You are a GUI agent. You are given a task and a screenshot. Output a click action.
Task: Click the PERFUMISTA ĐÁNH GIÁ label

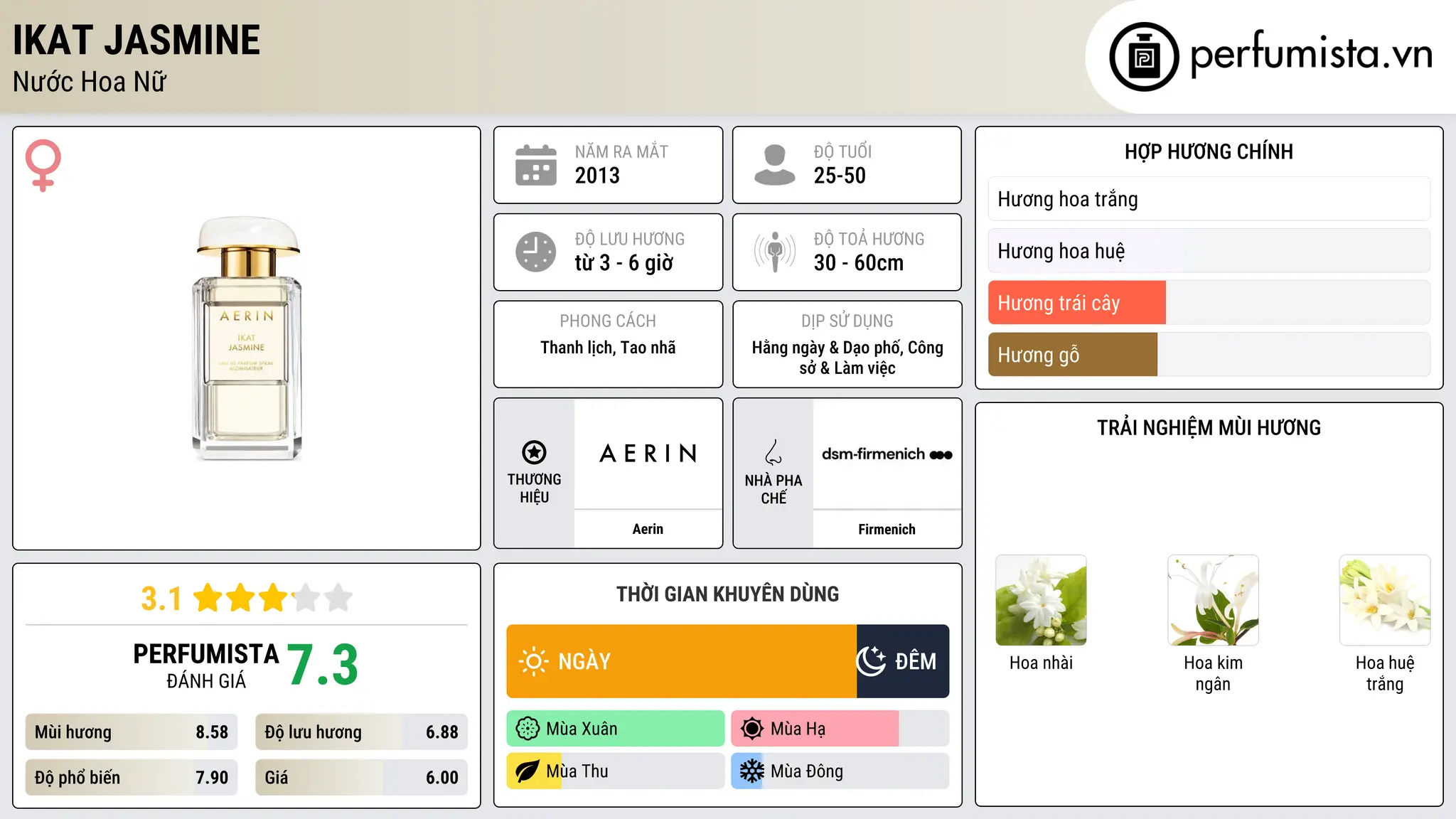pos(206,665)
